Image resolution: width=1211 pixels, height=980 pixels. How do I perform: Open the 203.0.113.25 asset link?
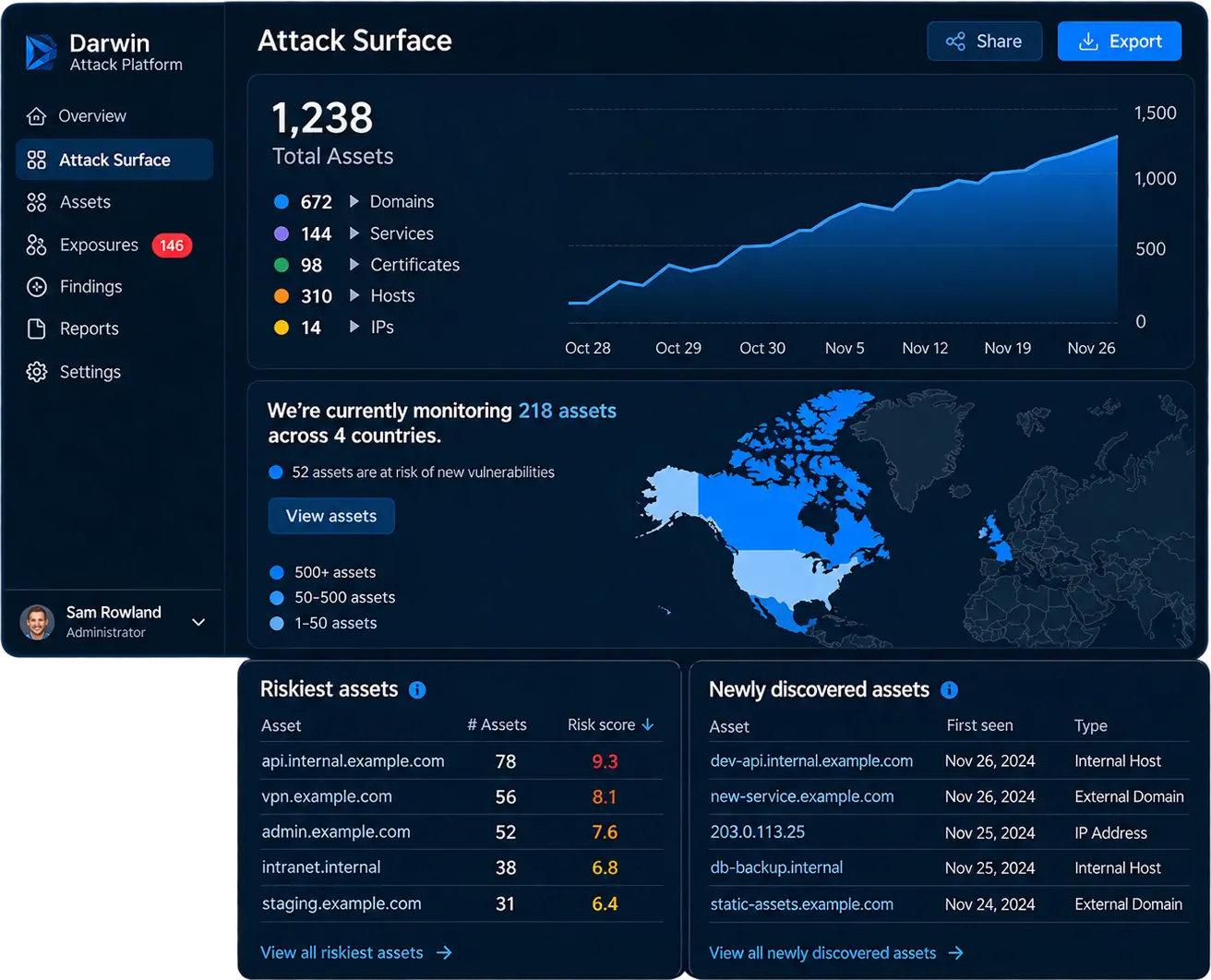[x=758, y=832]
